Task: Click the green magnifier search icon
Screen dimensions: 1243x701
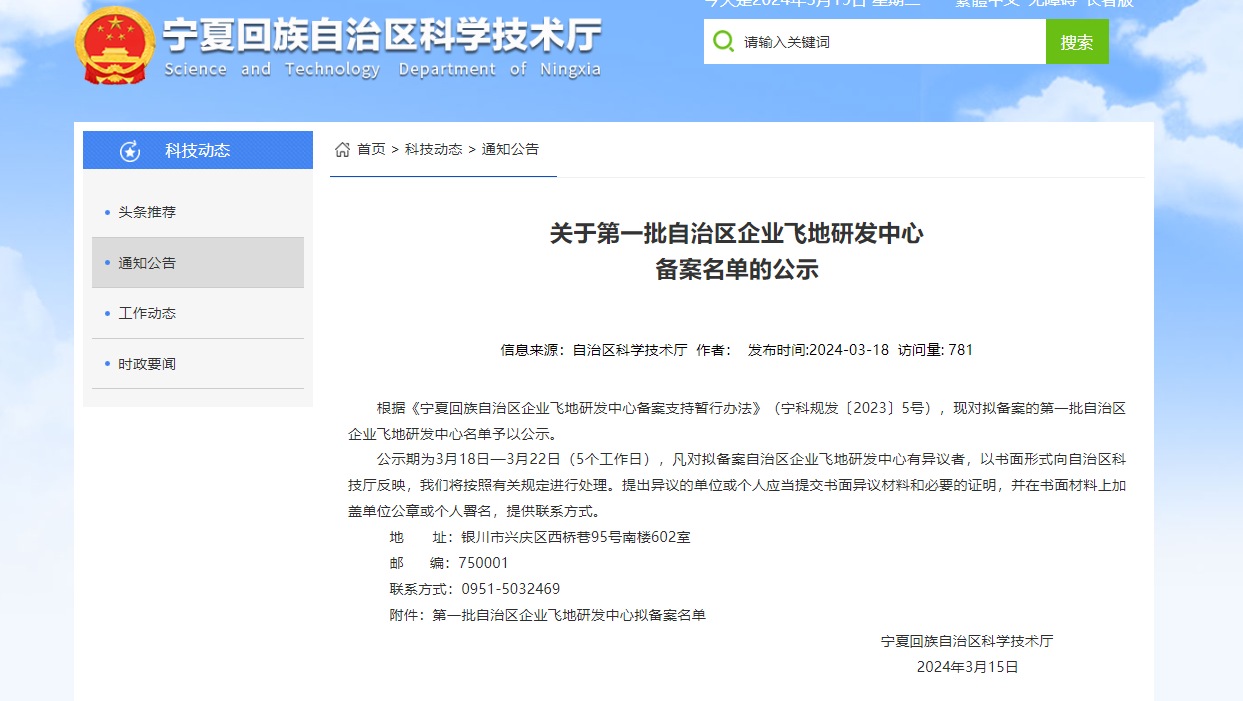Action: [x=723, y=41]
